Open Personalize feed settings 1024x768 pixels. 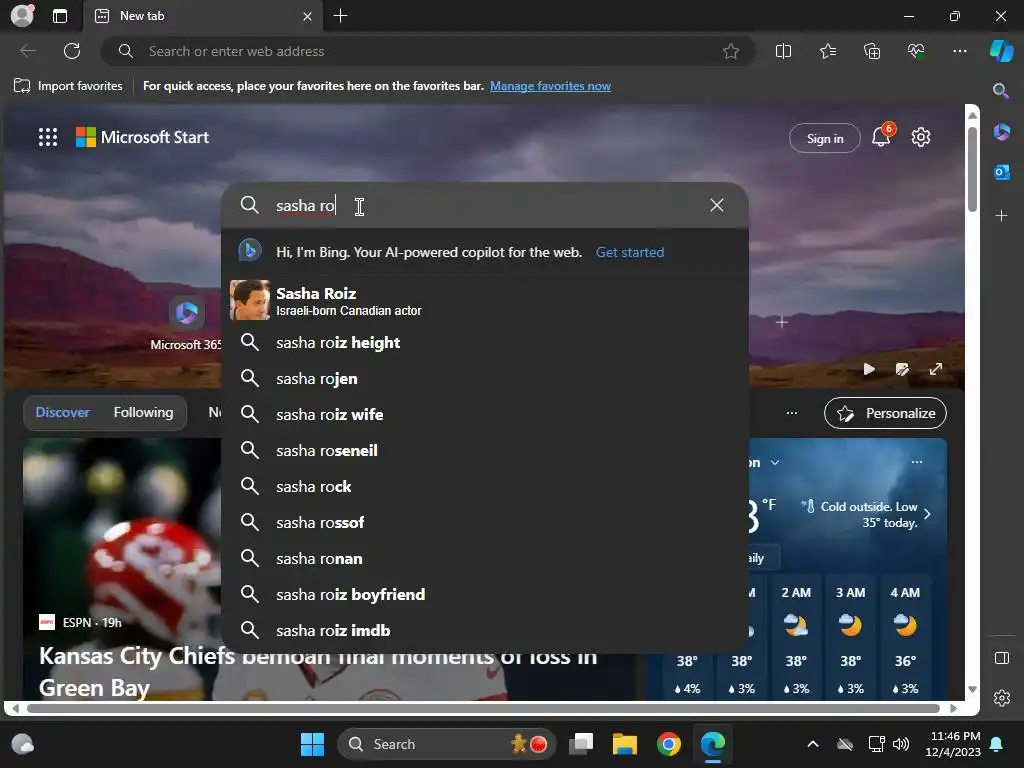[885, 413]
